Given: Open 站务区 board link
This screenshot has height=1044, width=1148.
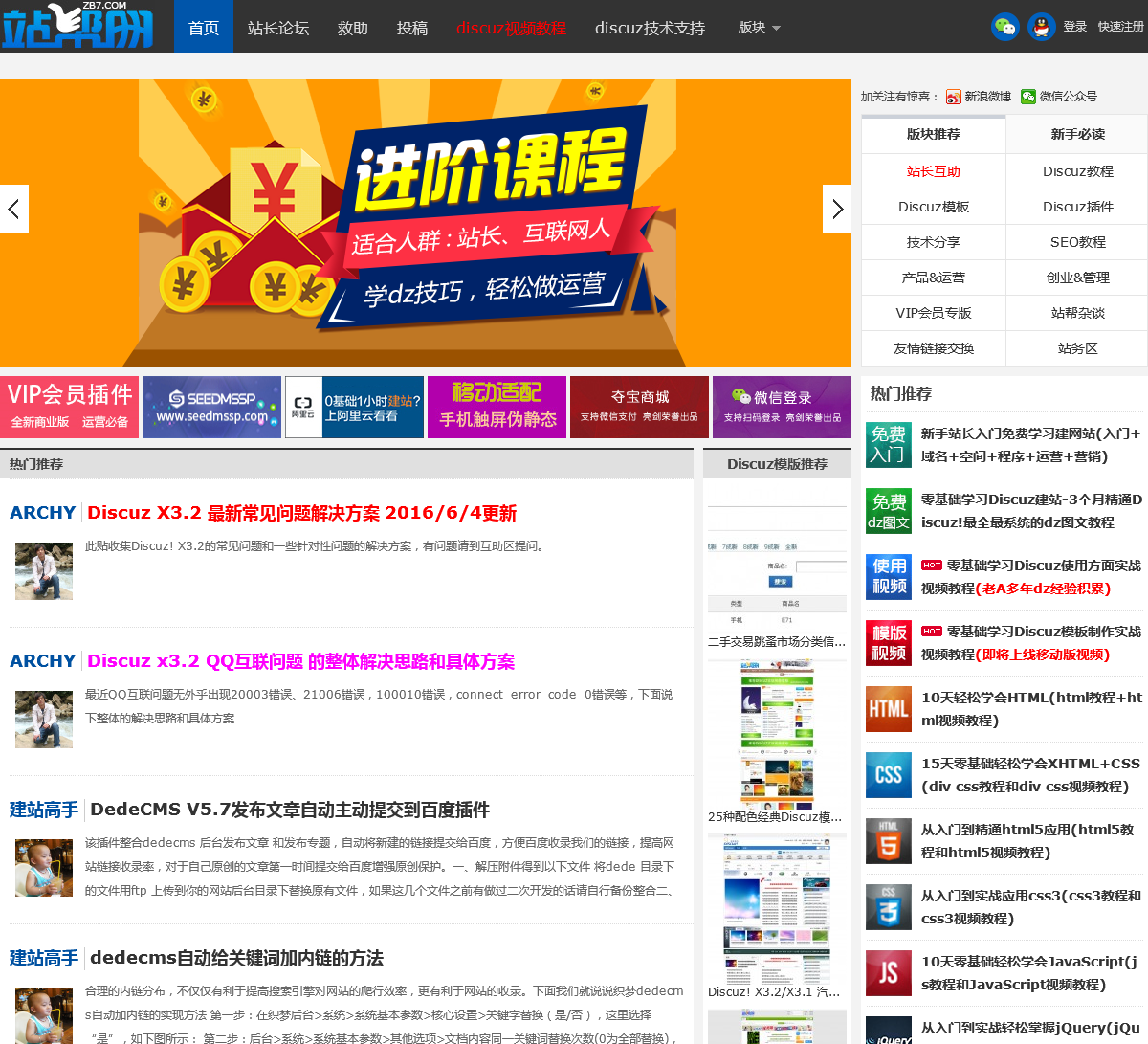Looking at the screenshot, I should [x=1078, y=348].
